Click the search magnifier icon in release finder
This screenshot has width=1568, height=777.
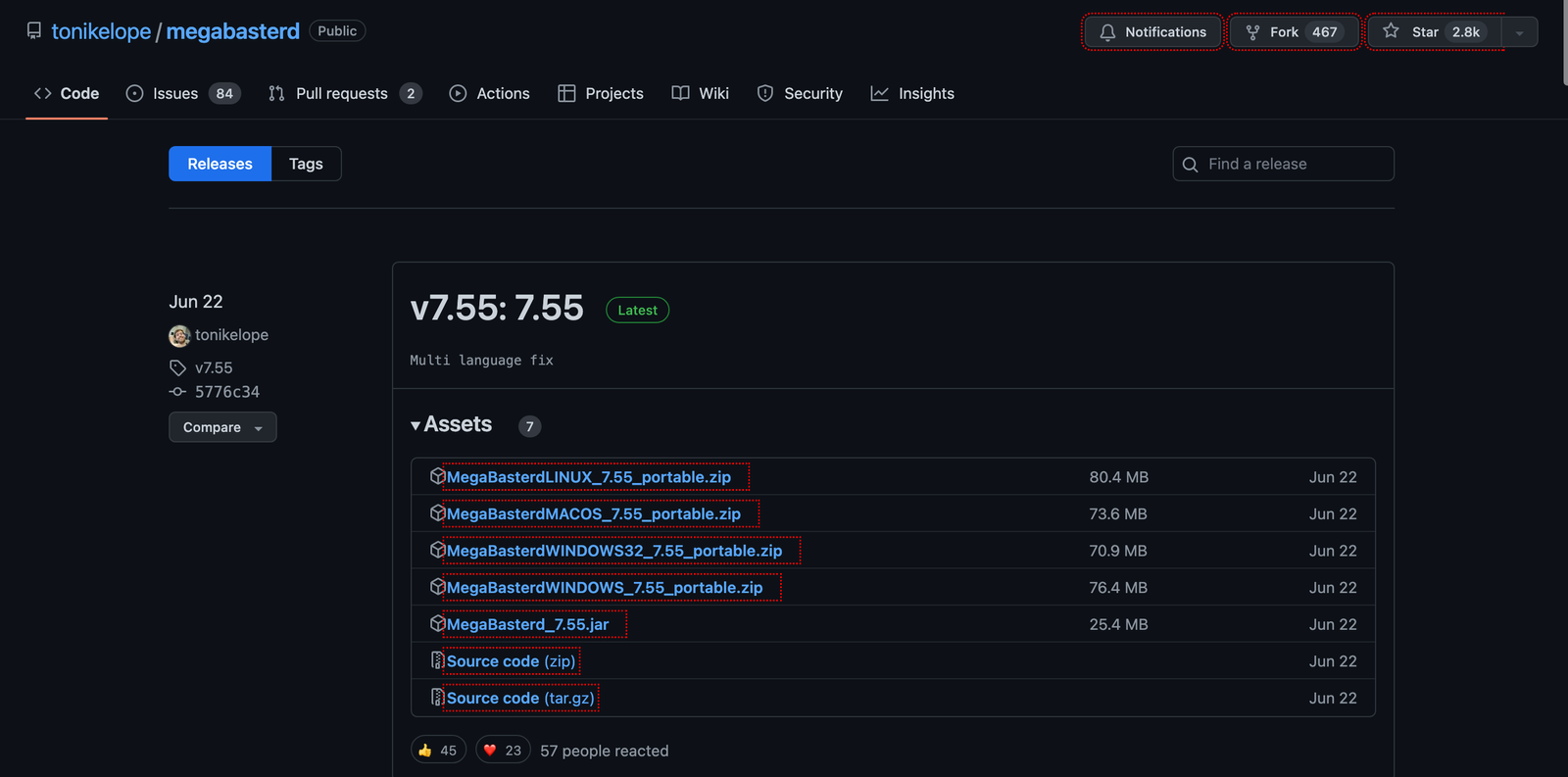coord(1190,165)
